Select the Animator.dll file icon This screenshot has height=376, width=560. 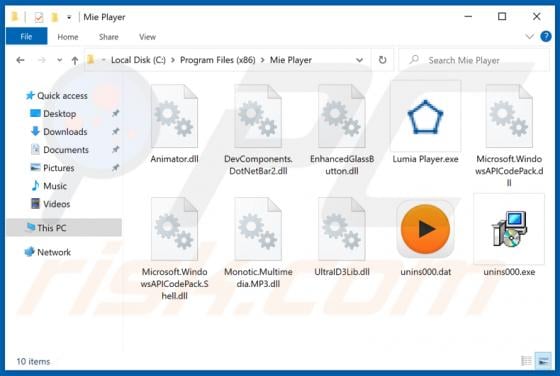pos(174,116)
